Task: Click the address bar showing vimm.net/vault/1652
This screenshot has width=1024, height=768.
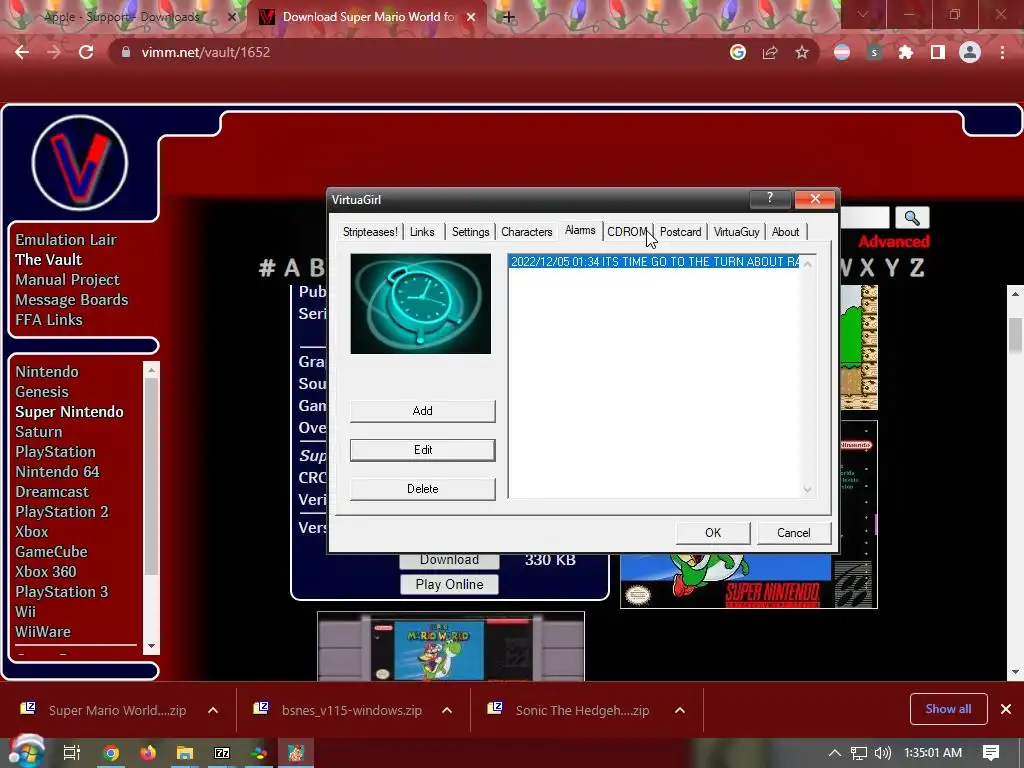Action: 418,52
